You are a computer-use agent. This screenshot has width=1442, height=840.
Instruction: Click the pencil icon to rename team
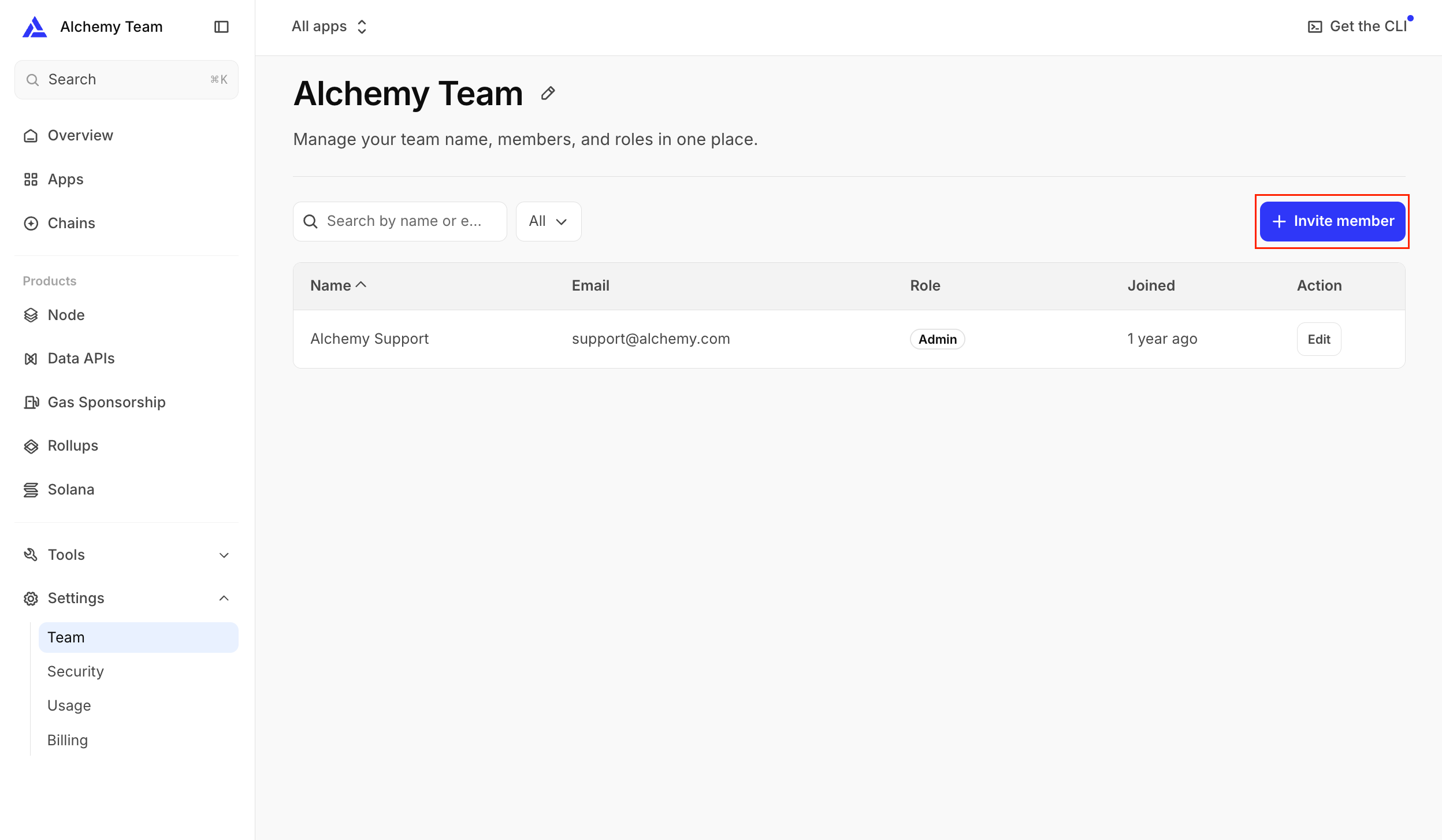(x=548, y=93)
